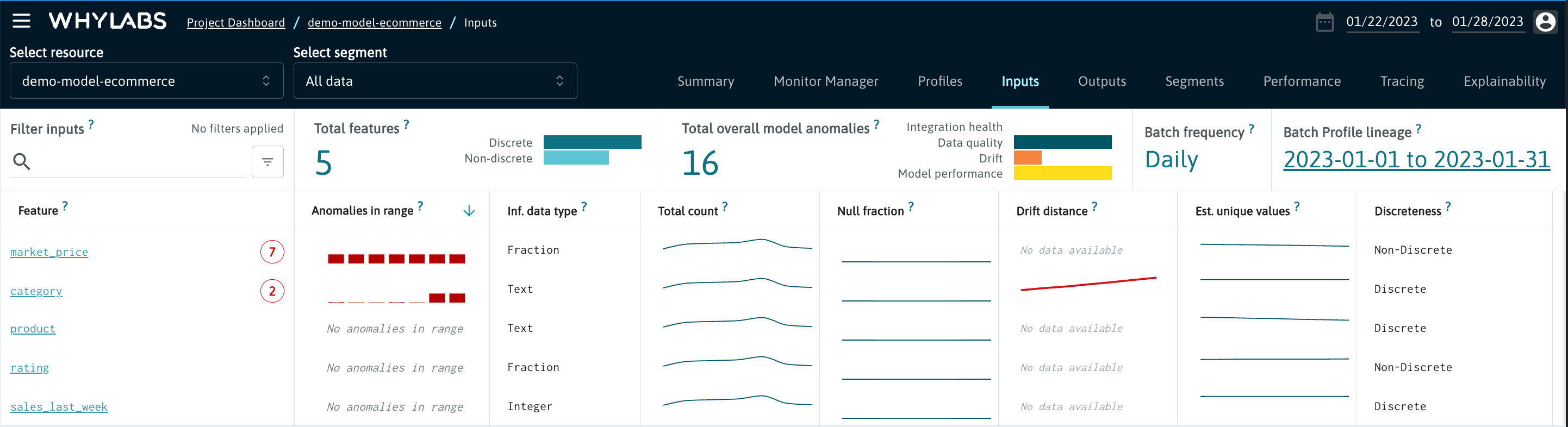Screen dimensions: 1568x427
Task: Click the market_price anomaly count badge
Action: (272, 252)
